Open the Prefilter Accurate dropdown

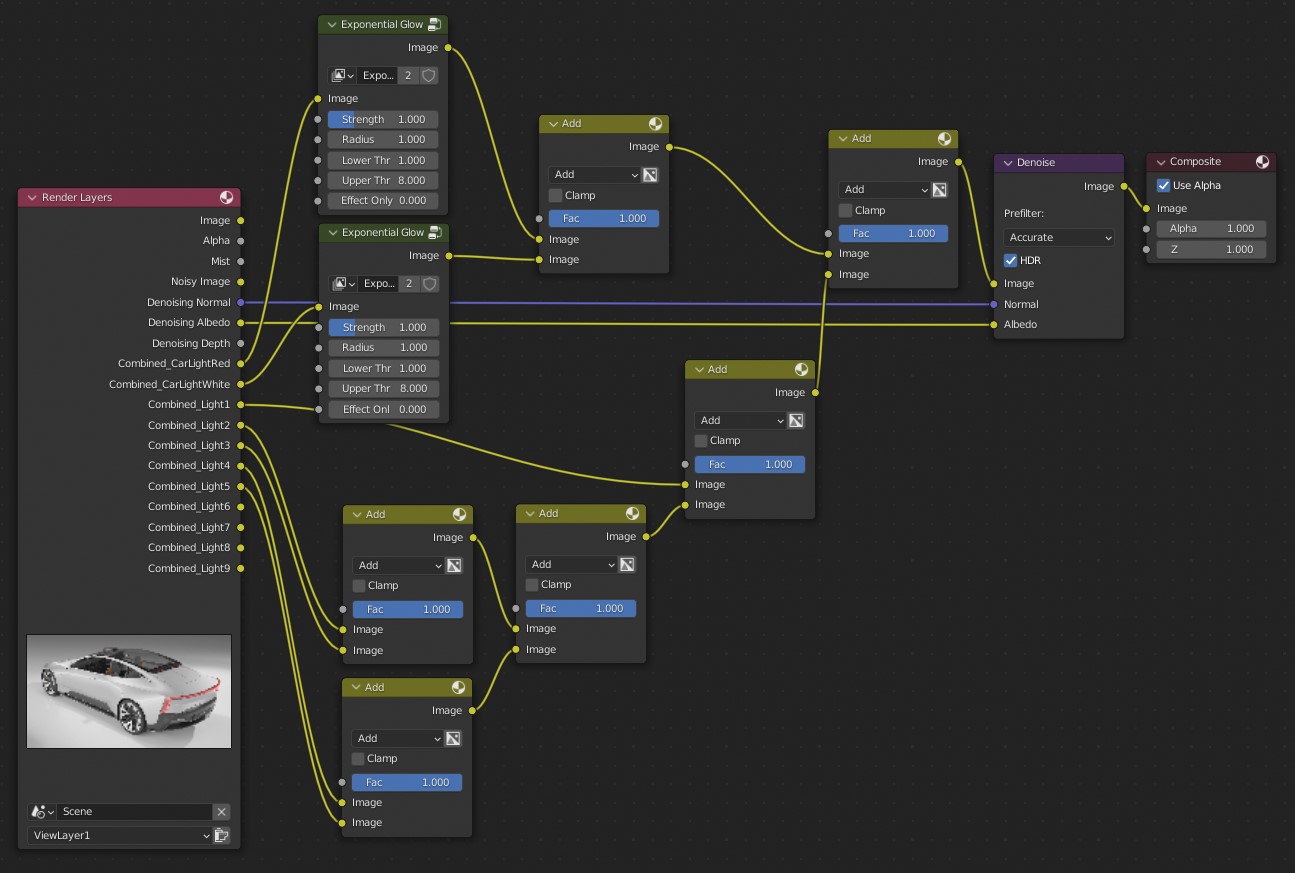(x=1059, y=237)
